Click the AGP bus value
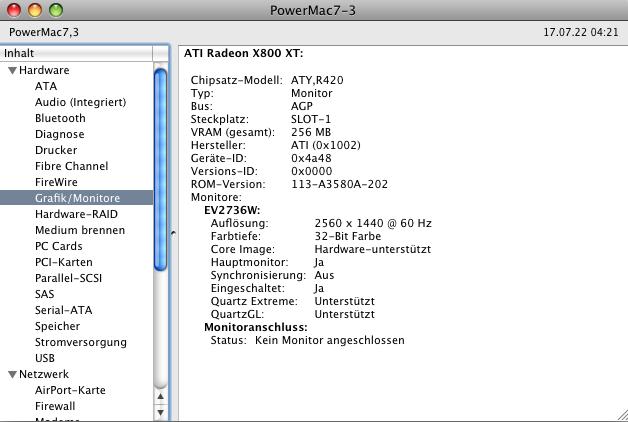The width and height of the screenshot is (628, 422). (x=302, y=106)
